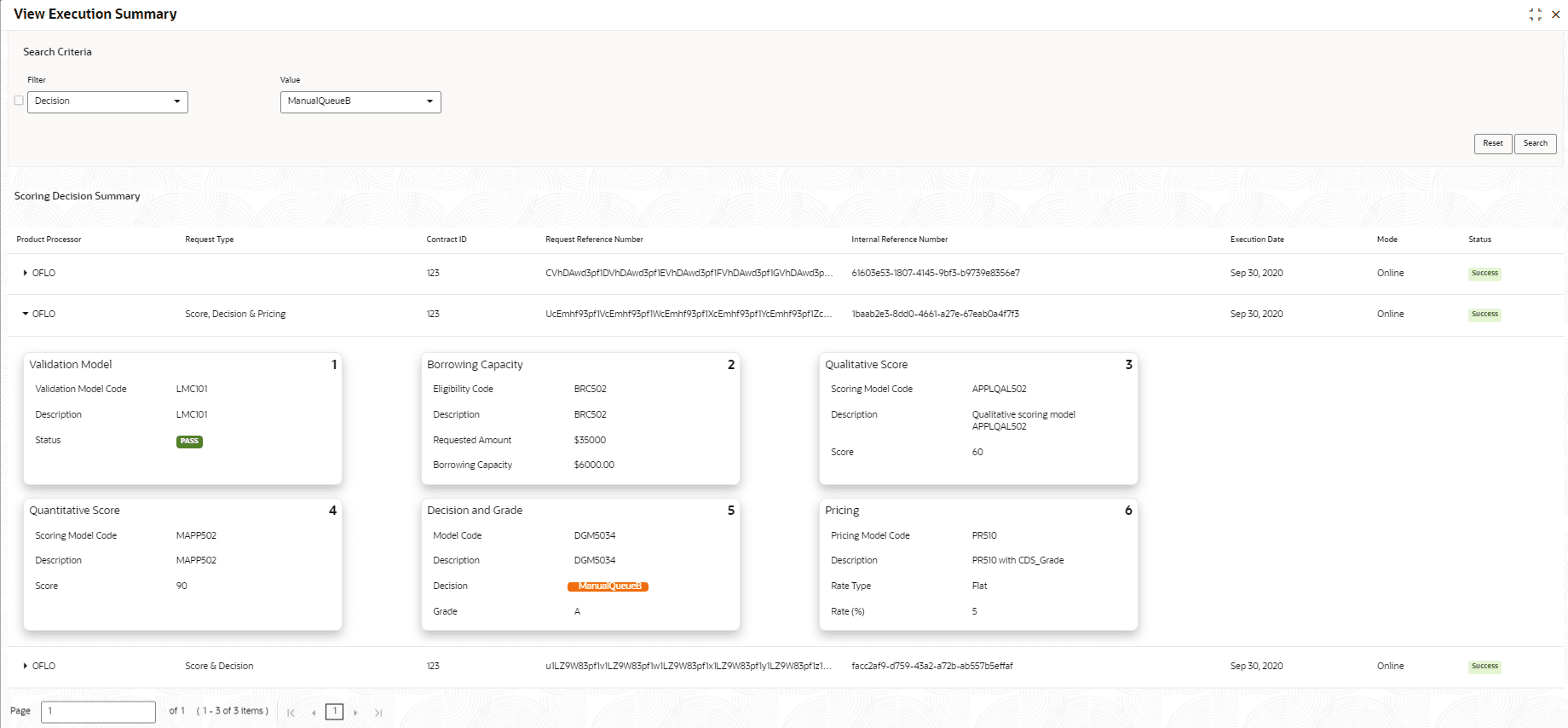Go to previous page arrow

[314, 713]
